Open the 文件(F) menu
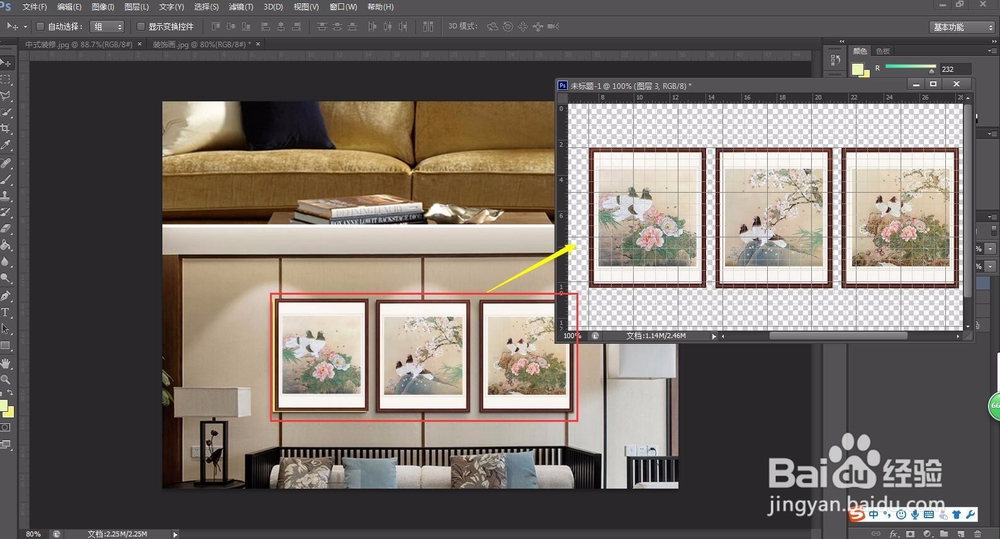Image resolution: width=1000 pixels, height=539 pixels. click(x=34, y=7)
